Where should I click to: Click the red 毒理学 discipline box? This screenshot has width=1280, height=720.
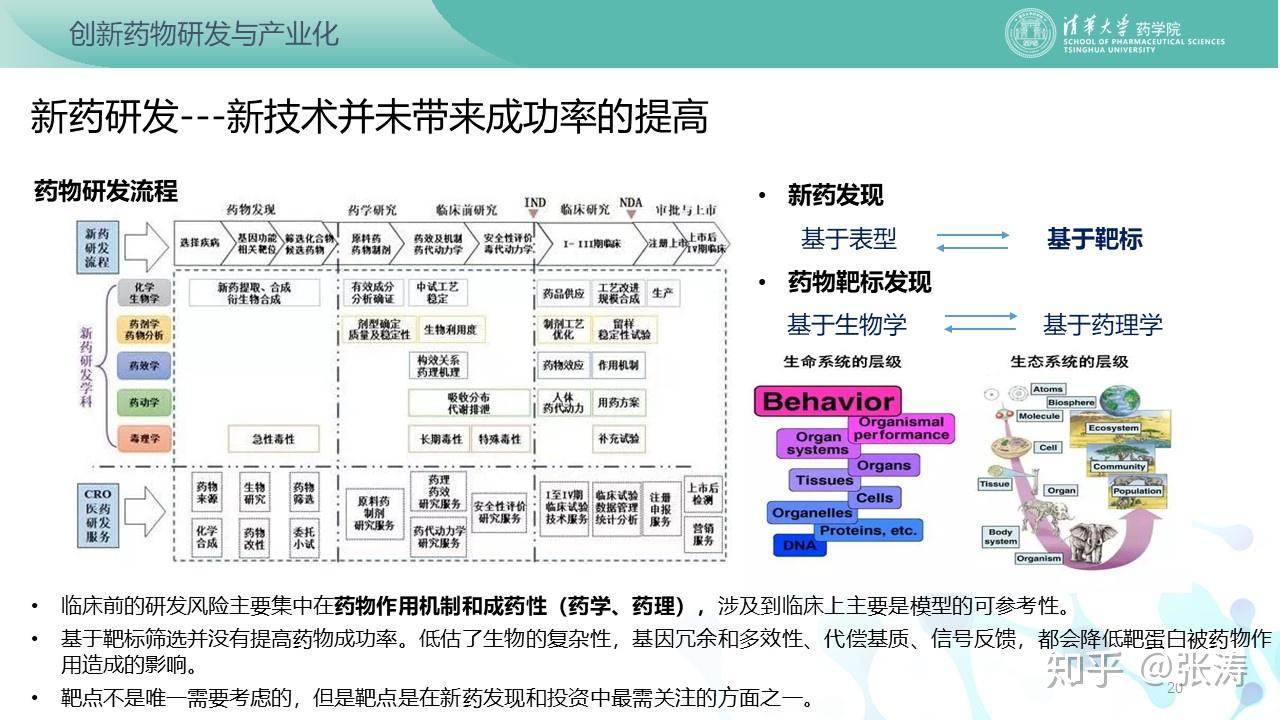point(144,439)
